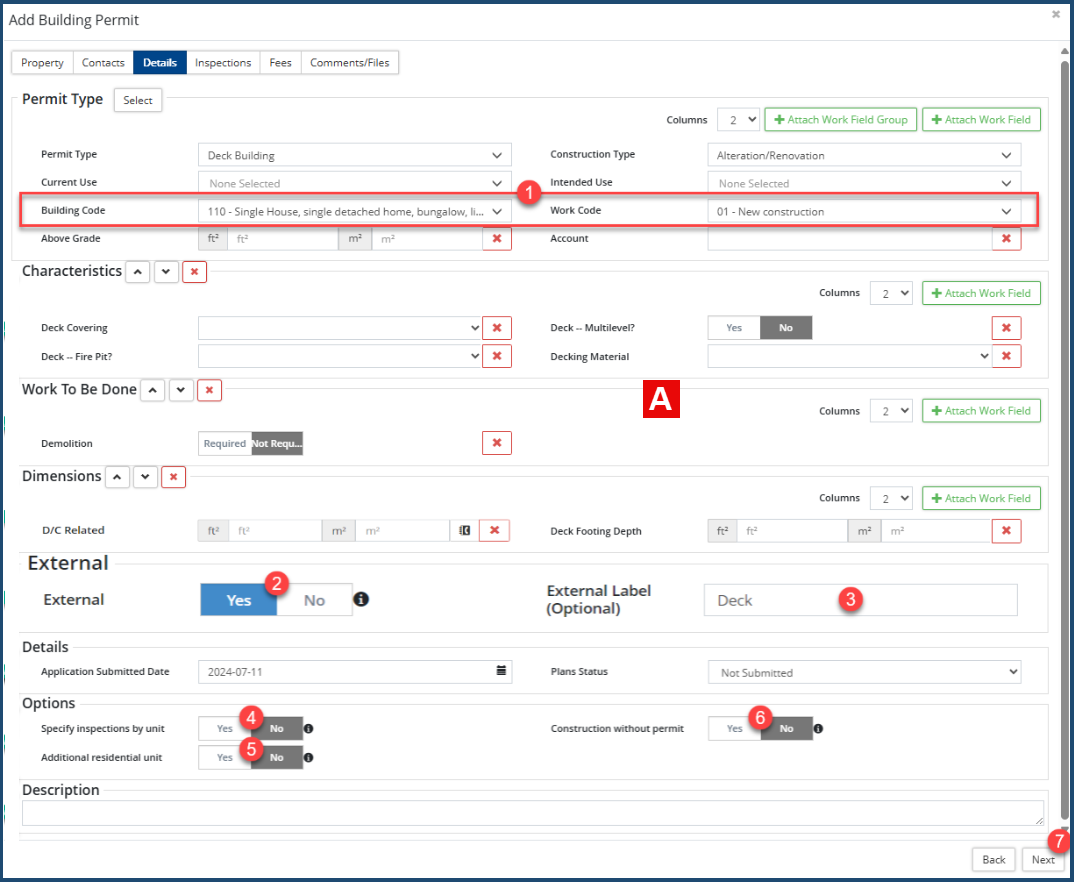Remove the Deck -- Multilevel? field
The width and height of the screenshot is (1074, 882).
pos(1006,328)
